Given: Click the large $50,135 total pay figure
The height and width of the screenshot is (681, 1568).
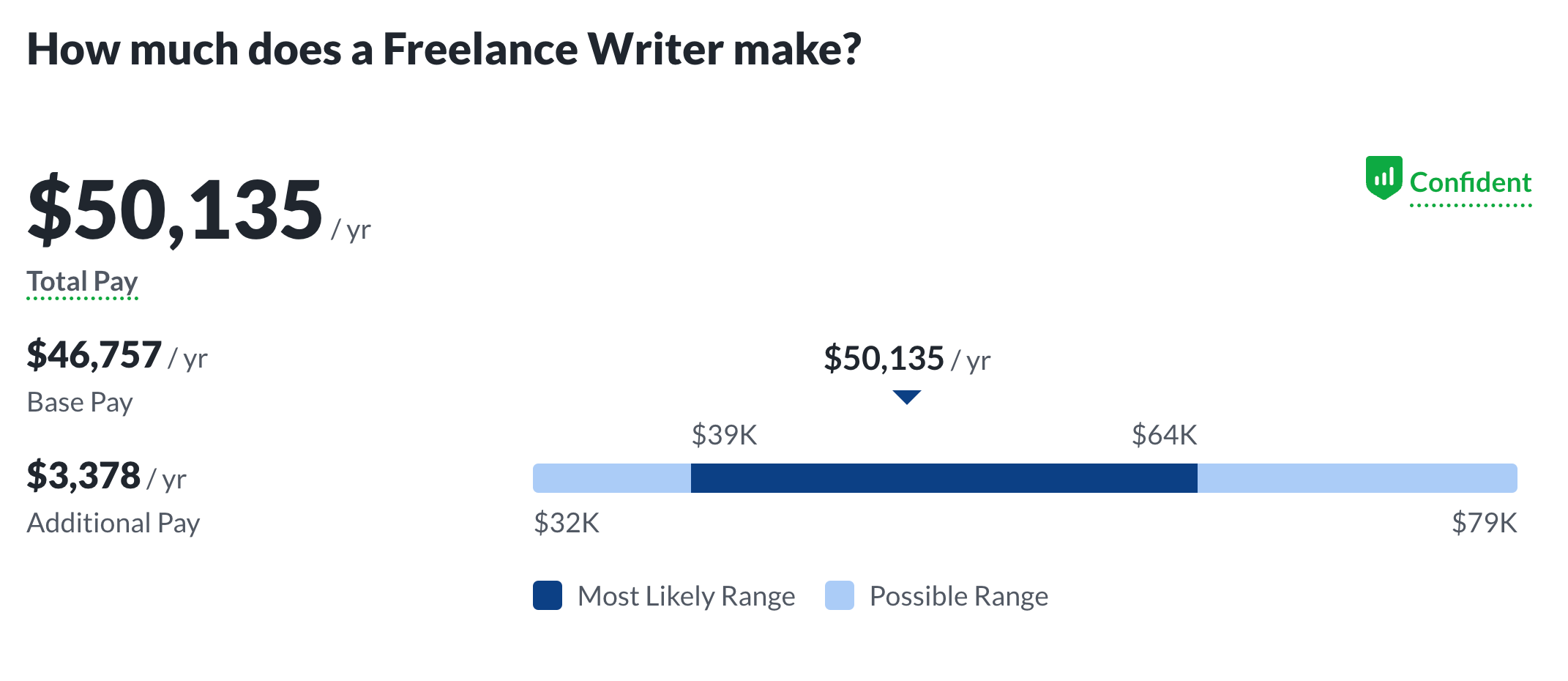Looking at the screenshot, I should [176, 210].
